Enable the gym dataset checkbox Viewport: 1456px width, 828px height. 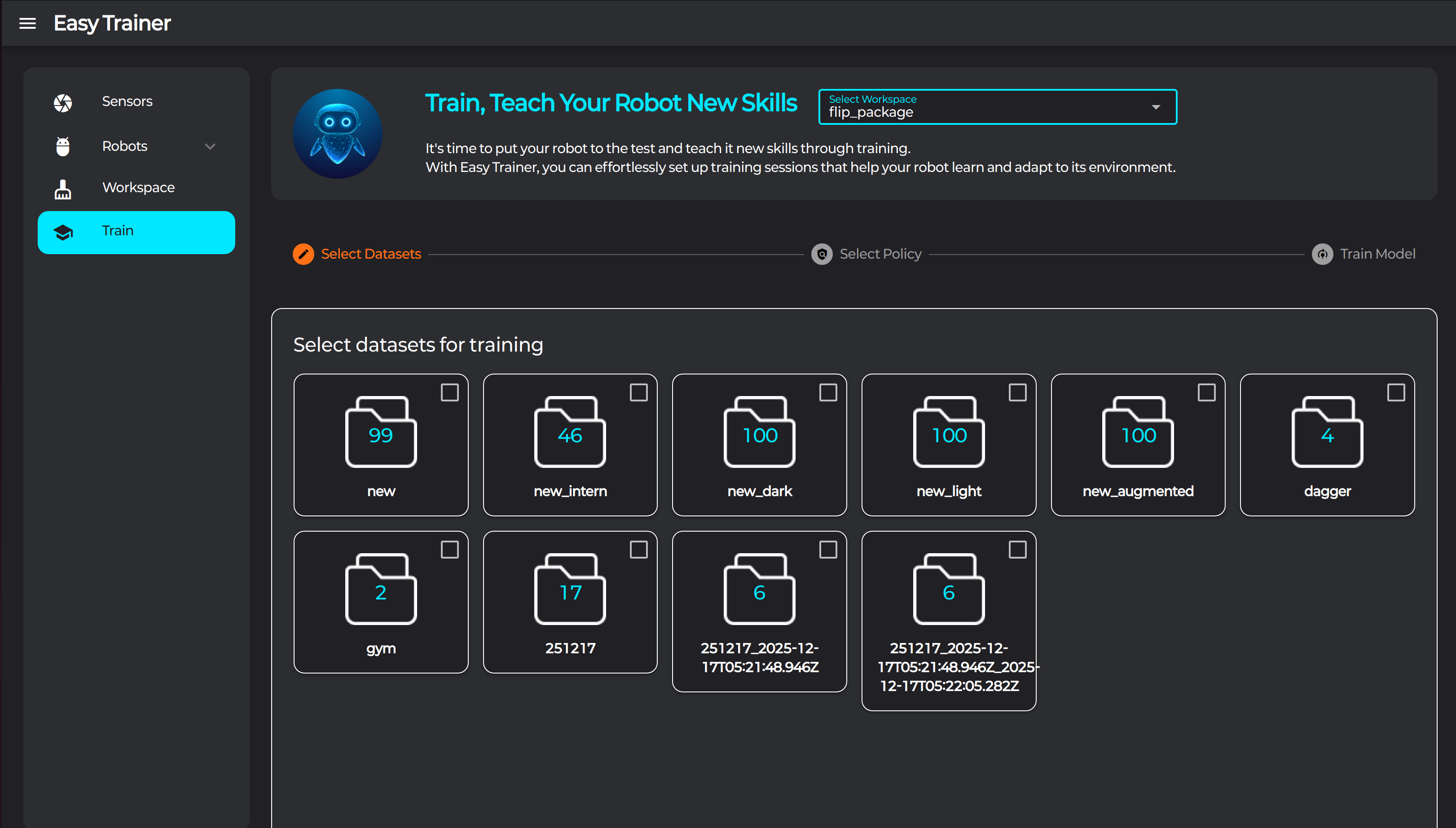tap(449, 549)
